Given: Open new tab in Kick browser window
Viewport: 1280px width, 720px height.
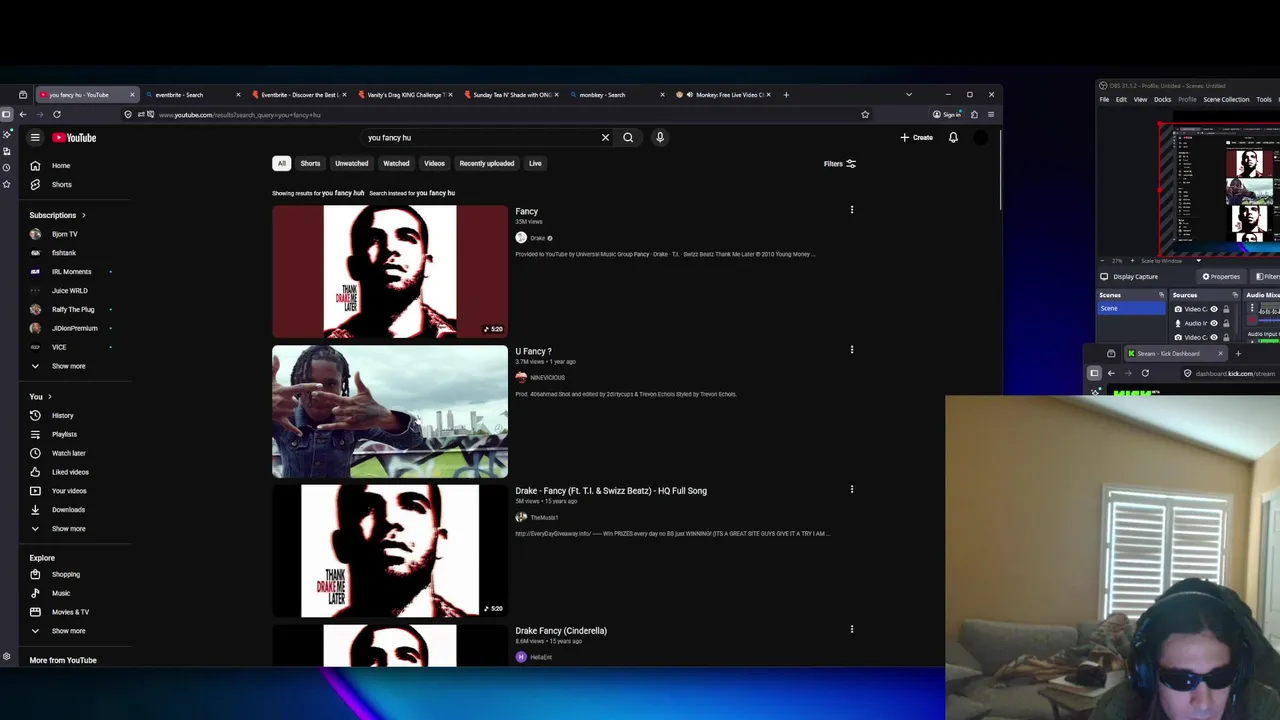Looking at the screenshot, I should [x=1238, y=353].
